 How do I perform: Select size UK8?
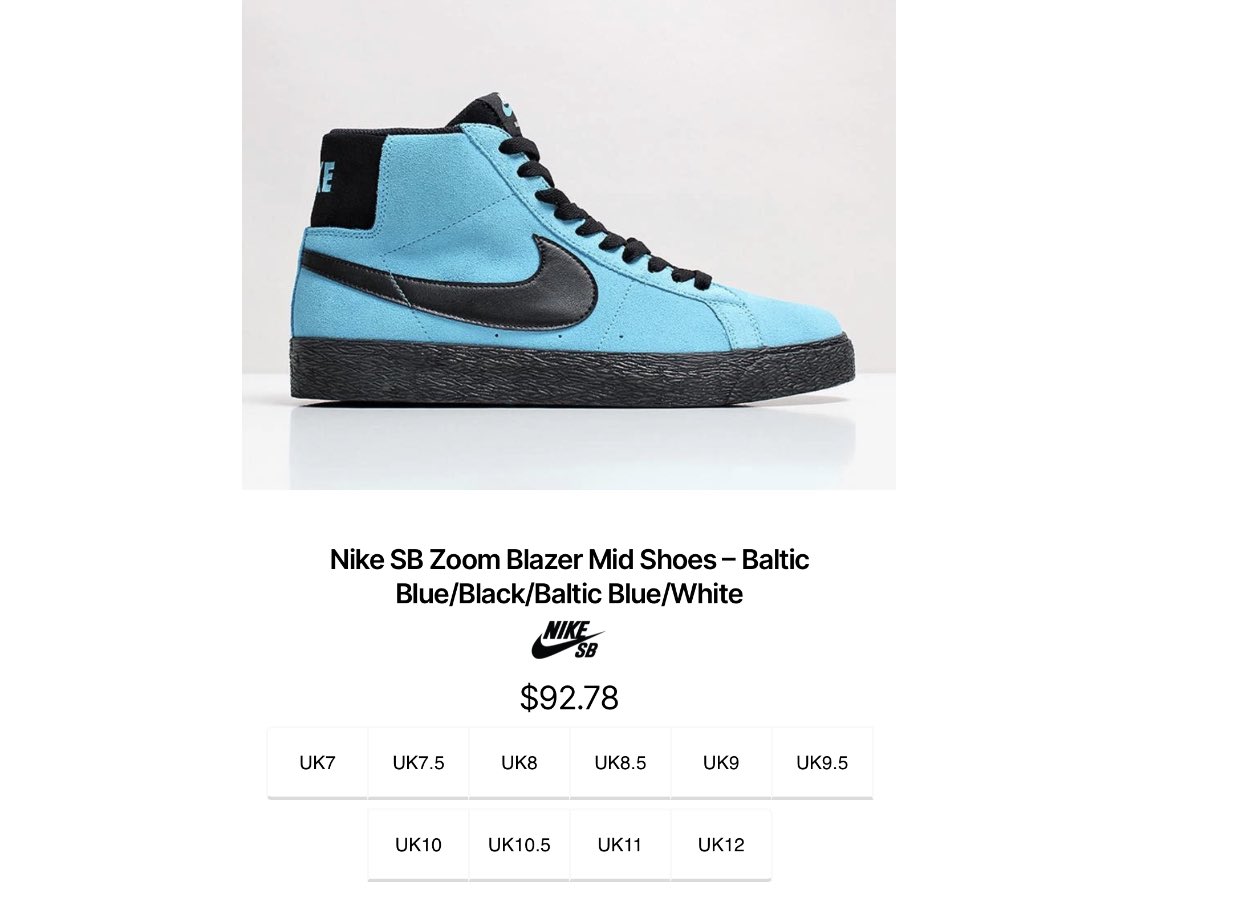tap(519, 763)
